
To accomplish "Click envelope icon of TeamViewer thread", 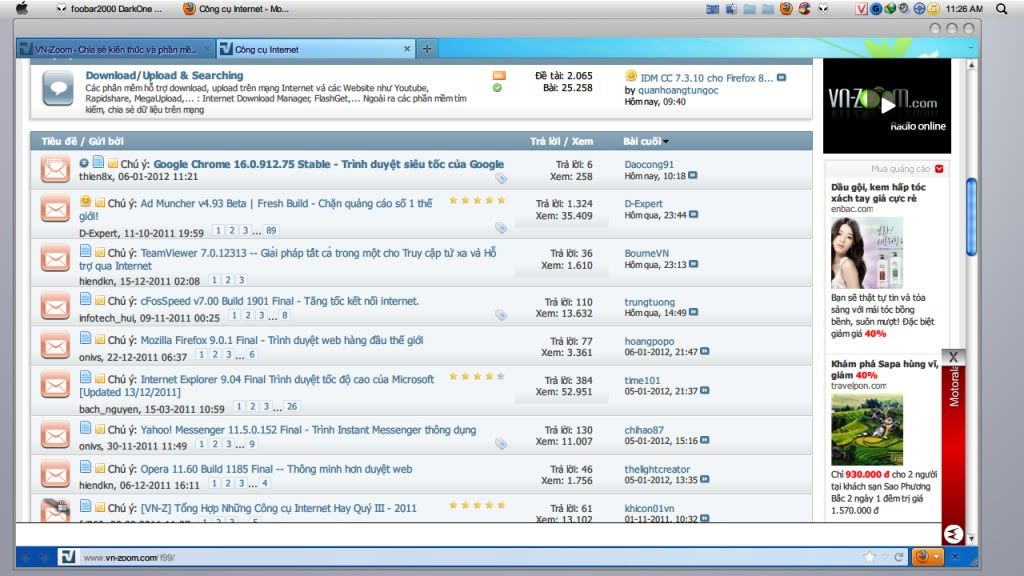I will pos(56,259).
